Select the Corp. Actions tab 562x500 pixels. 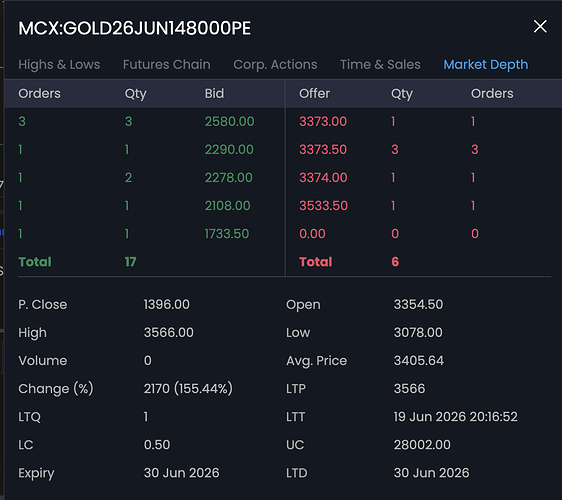(275, 65)
